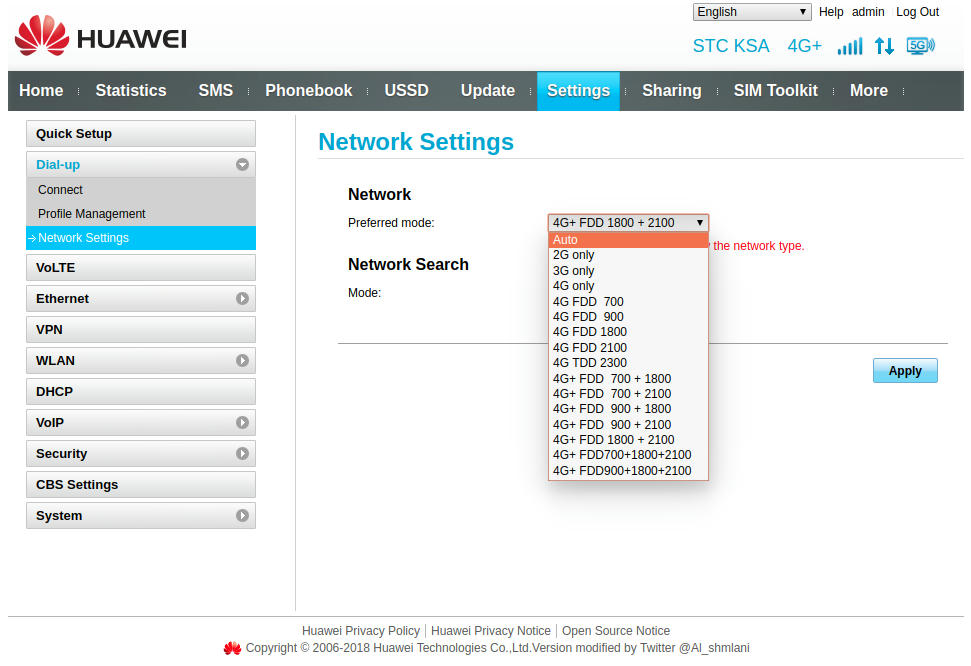Viewport: 971px width, 666px height.
Task: Select 4G+ FDD 900 + 1800 option
Action: [628, 409]
